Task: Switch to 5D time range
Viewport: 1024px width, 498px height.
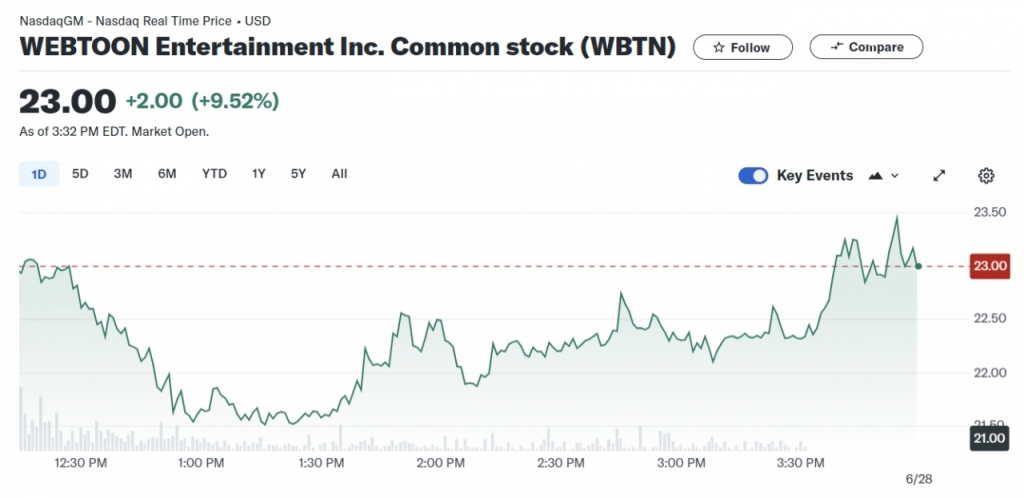Action: [80, 174]
